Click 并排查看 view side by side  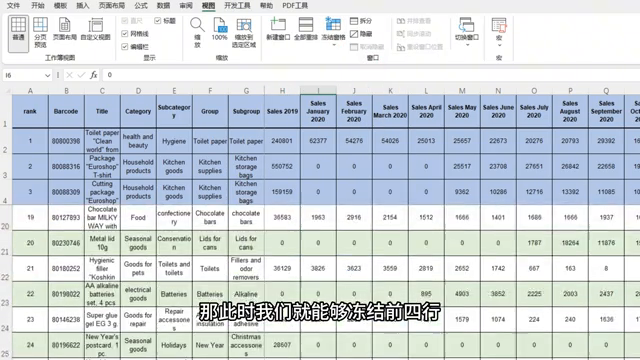click(x=414, y=21)
